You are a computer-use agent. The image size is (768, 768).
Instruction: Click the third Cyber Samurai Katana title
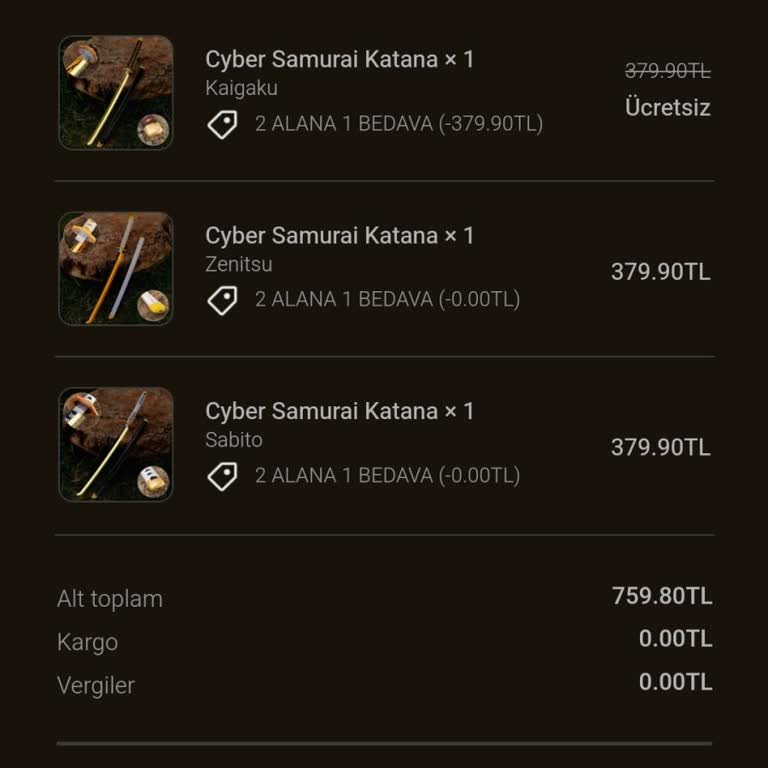tap(339, 411)
